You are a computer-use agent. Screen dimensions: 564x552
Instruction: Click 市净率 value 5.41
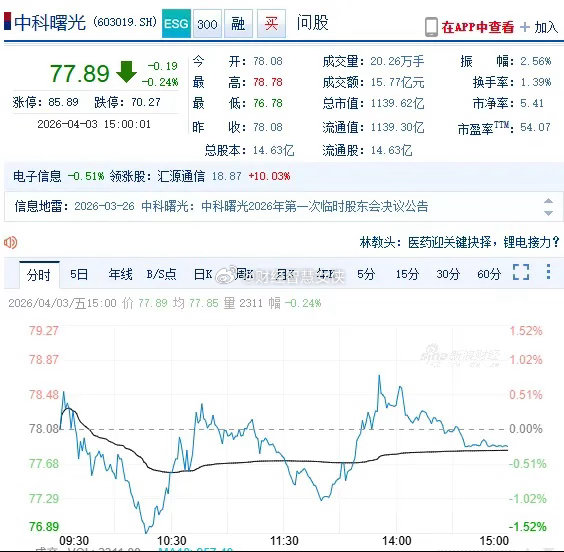tap(532, 104)
